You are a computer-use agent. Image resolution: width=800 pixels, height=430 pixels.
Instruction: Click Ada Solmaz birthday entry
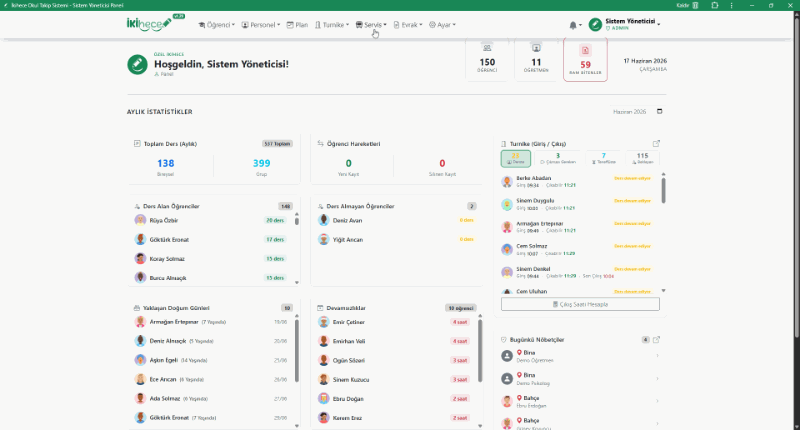click(212, 398)
